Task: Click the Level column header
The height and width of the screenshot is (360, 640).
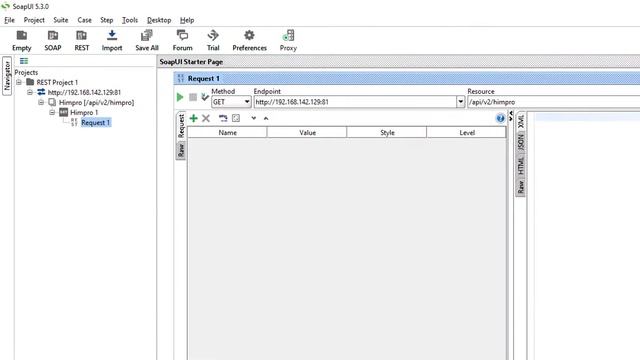Action: [x=467, y=133]
